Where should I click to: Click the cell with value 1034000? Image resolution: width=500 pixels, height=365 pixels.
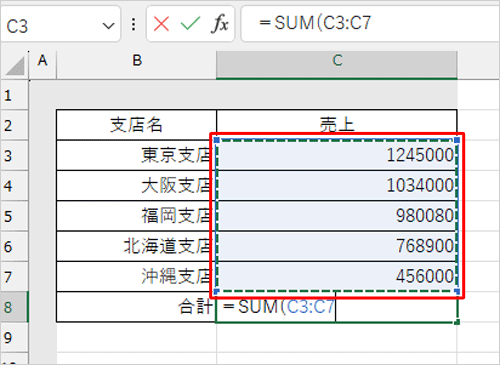(x=337, y=186)
